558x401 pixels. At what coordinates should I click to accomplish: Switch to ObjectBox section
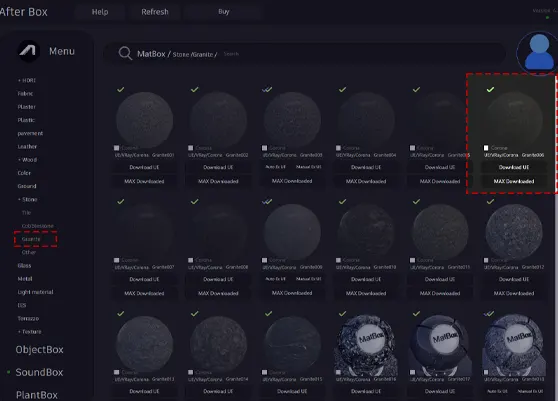pos(40,349)
